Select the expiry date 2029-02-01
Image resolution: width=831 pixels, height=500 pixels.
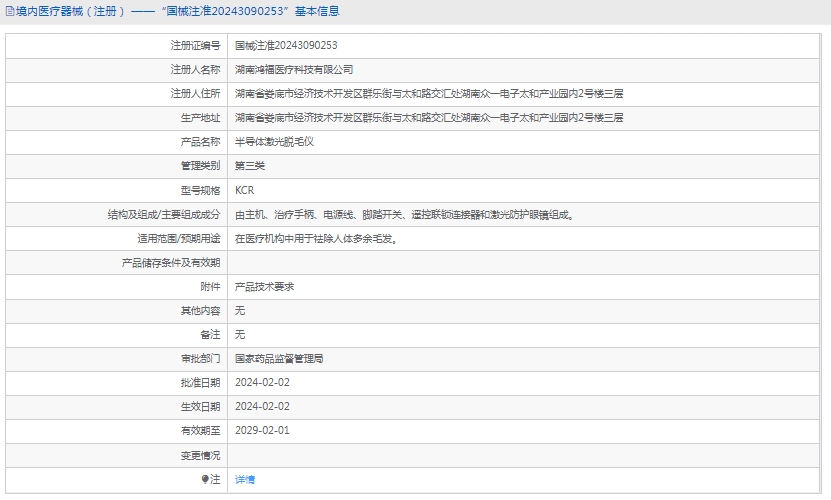coord(262,430)
